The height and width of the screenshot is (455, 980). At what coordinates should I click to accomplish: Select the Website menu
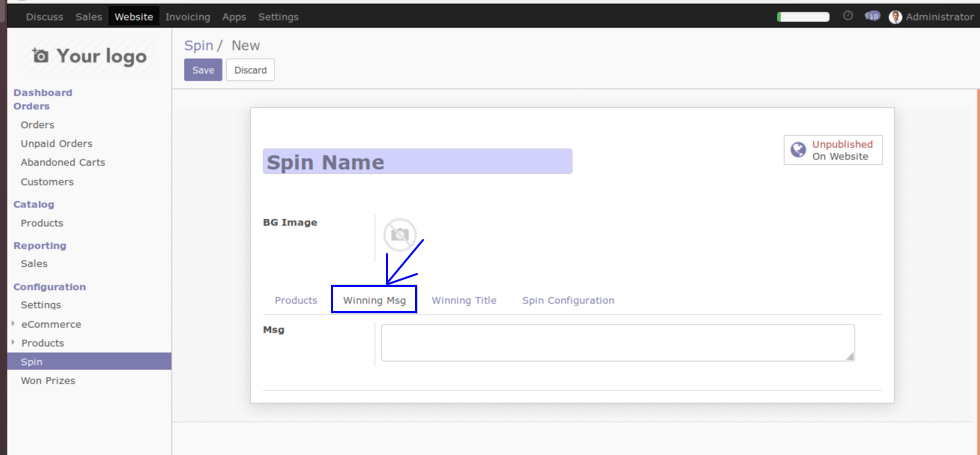[134, 17]
